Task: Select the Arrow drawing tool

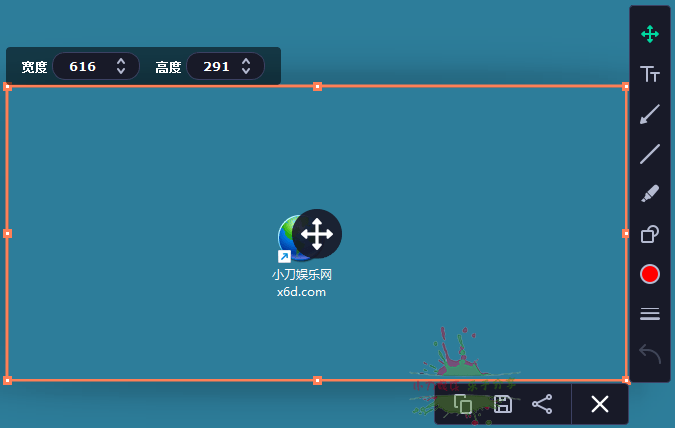Action: pyautogui.click(x=649, y=114)
